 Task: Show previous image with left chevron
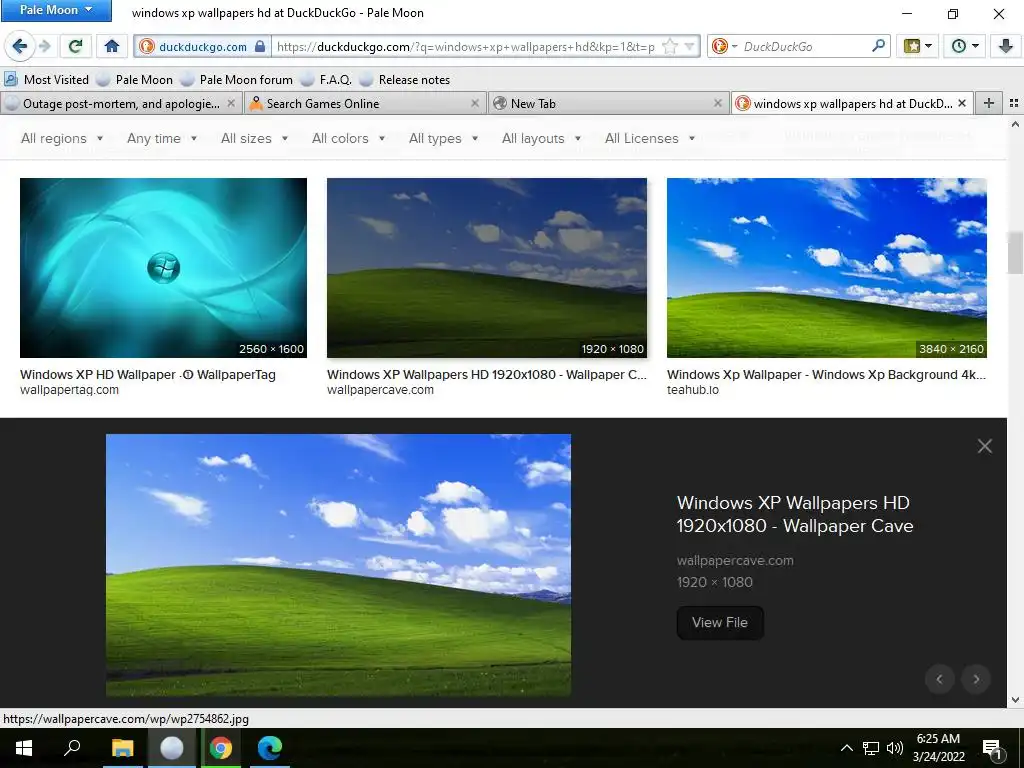click(x=939, y=679)
